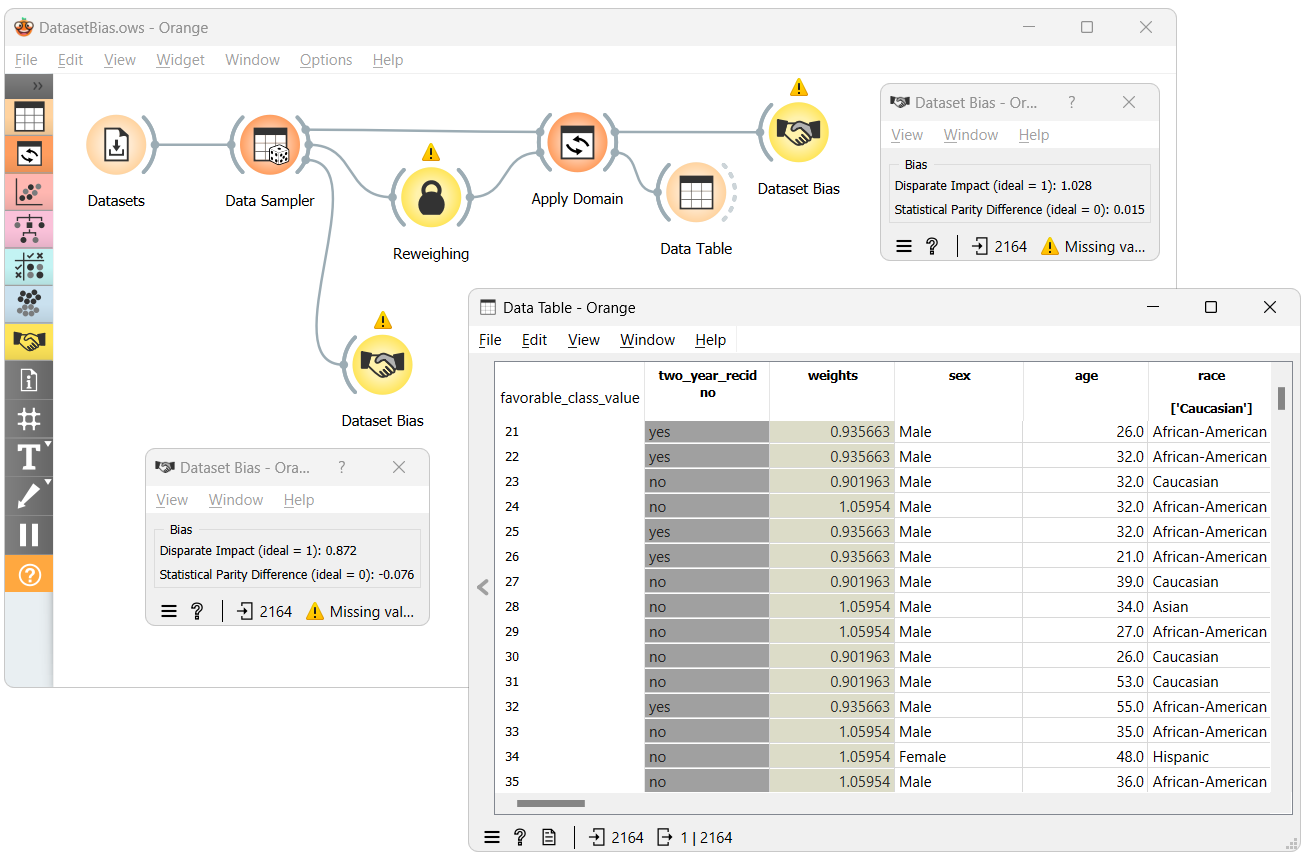Click Asian race cell in row 28
This screenshot has width=1306, height=856.
click(x=1210, y=607)
